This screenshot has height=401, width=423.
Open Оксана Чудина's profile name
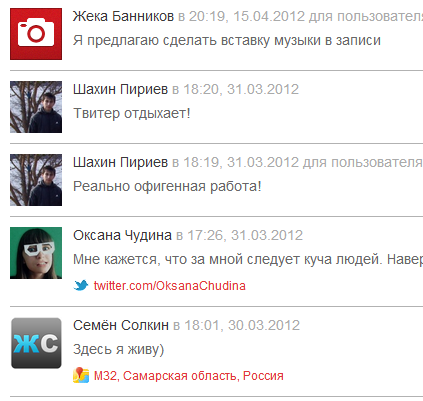(122, 235)
